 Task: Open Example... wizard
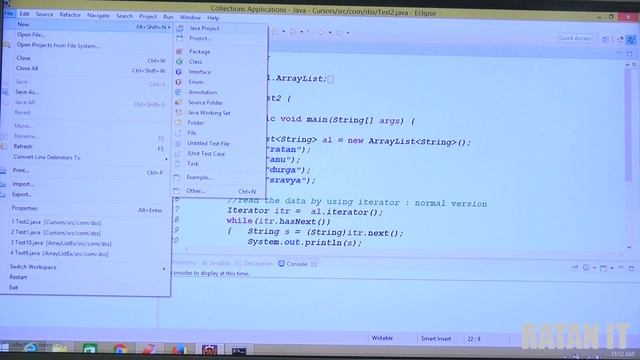(x=199, y=178)
